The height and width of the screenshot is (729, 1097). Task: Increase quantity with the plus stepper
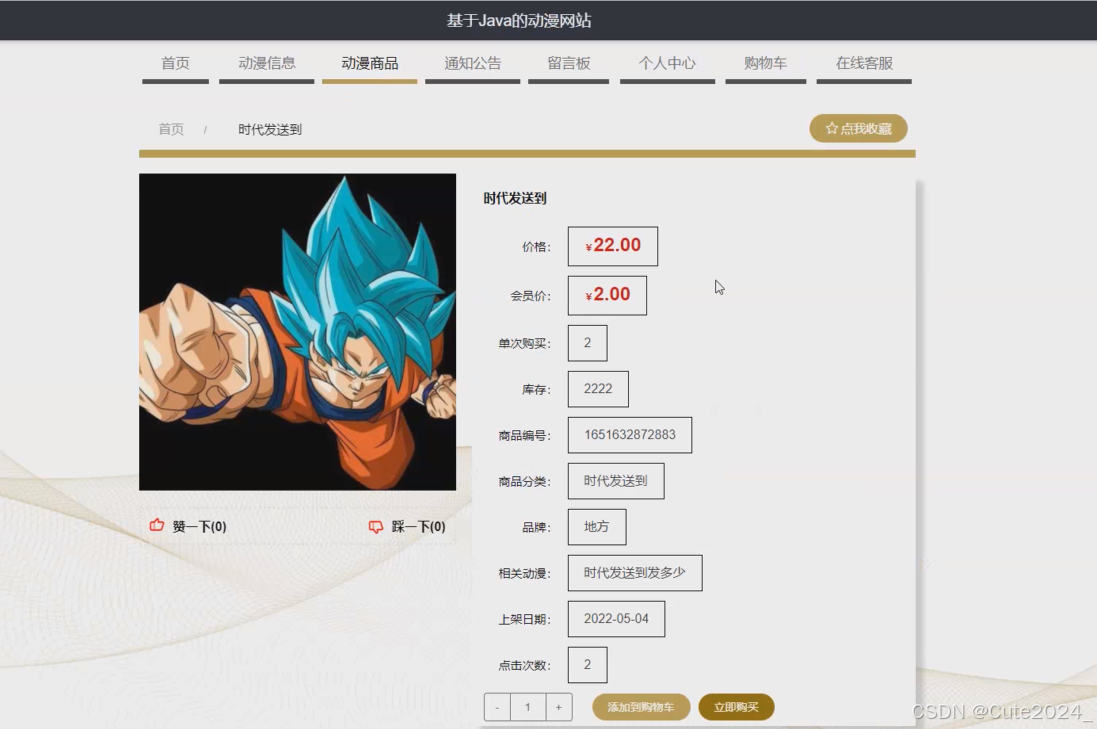[559, 707]
